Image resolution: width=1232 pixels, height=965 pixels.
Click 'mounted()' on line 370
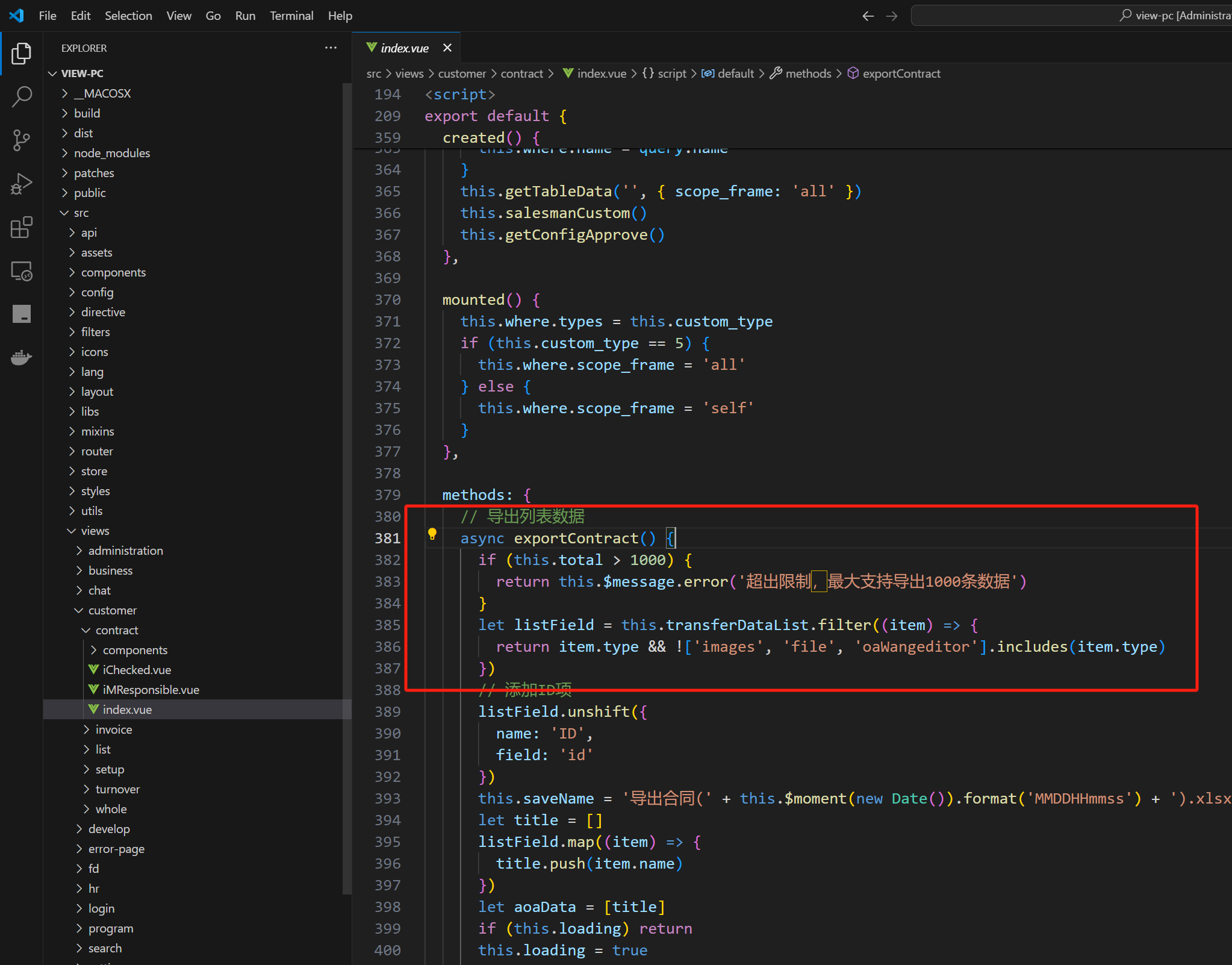point(482,299)
